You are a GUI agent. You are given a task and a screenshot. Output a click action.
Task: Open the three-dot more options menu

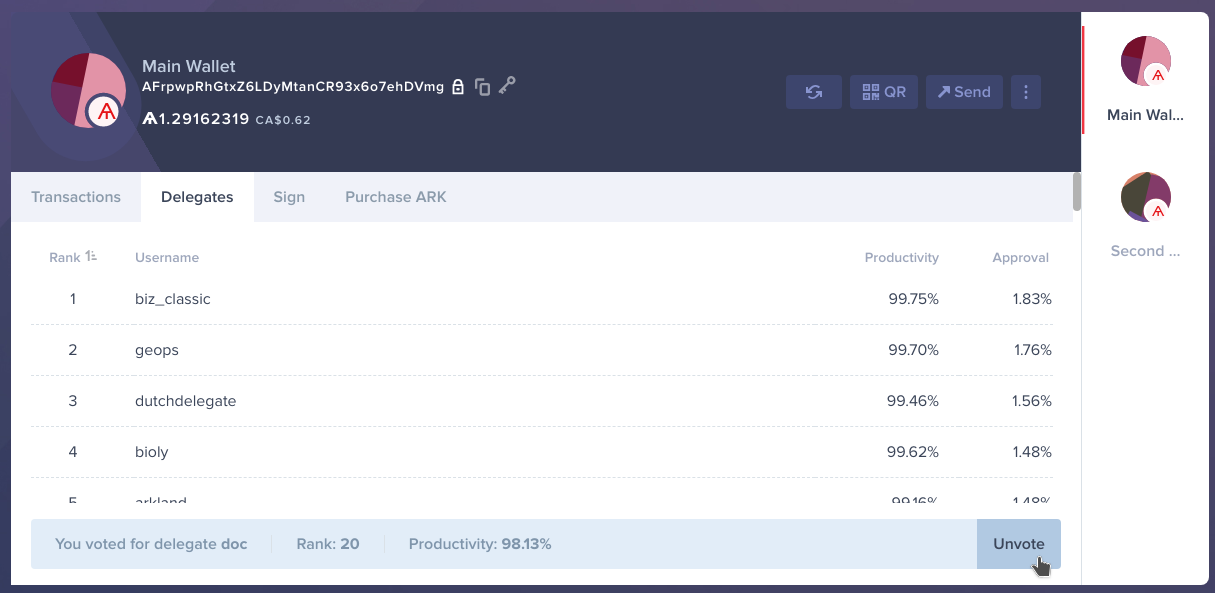click(x=1026, y=92)
